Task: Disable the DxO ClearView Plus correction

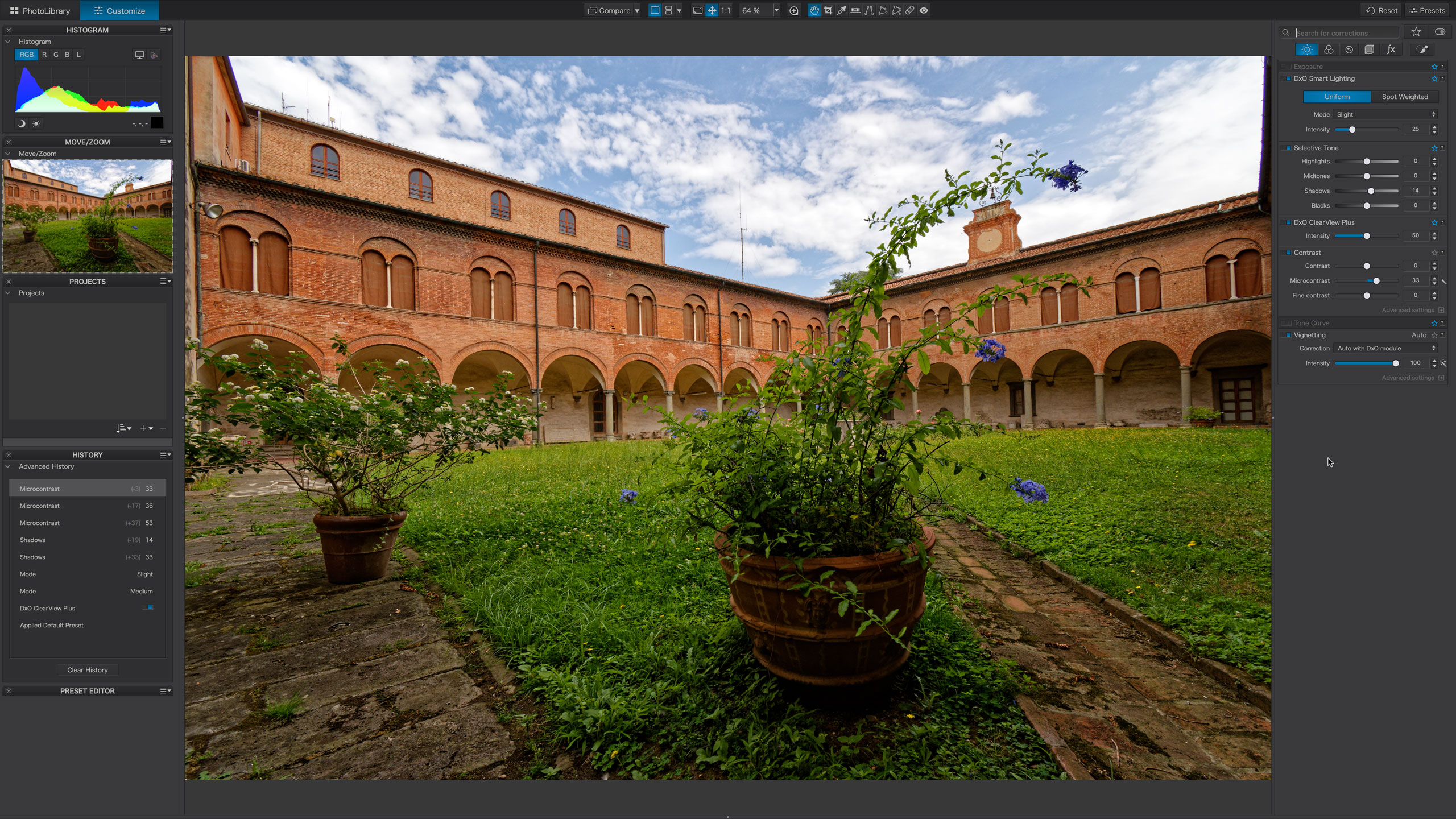Action: [1288, 222]
